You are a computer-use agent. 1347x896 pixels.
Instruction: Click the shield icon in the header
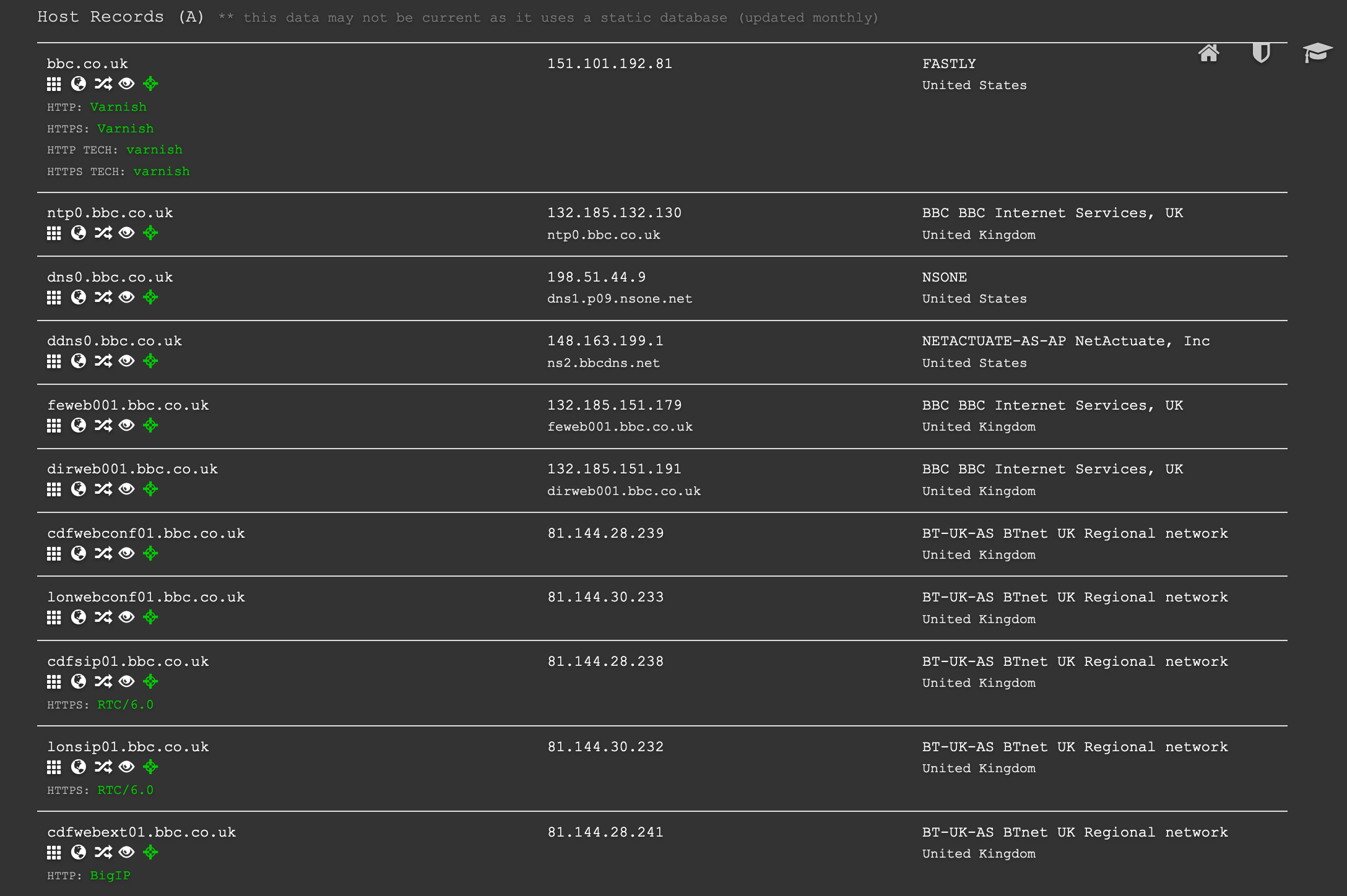coord(1261,54)
